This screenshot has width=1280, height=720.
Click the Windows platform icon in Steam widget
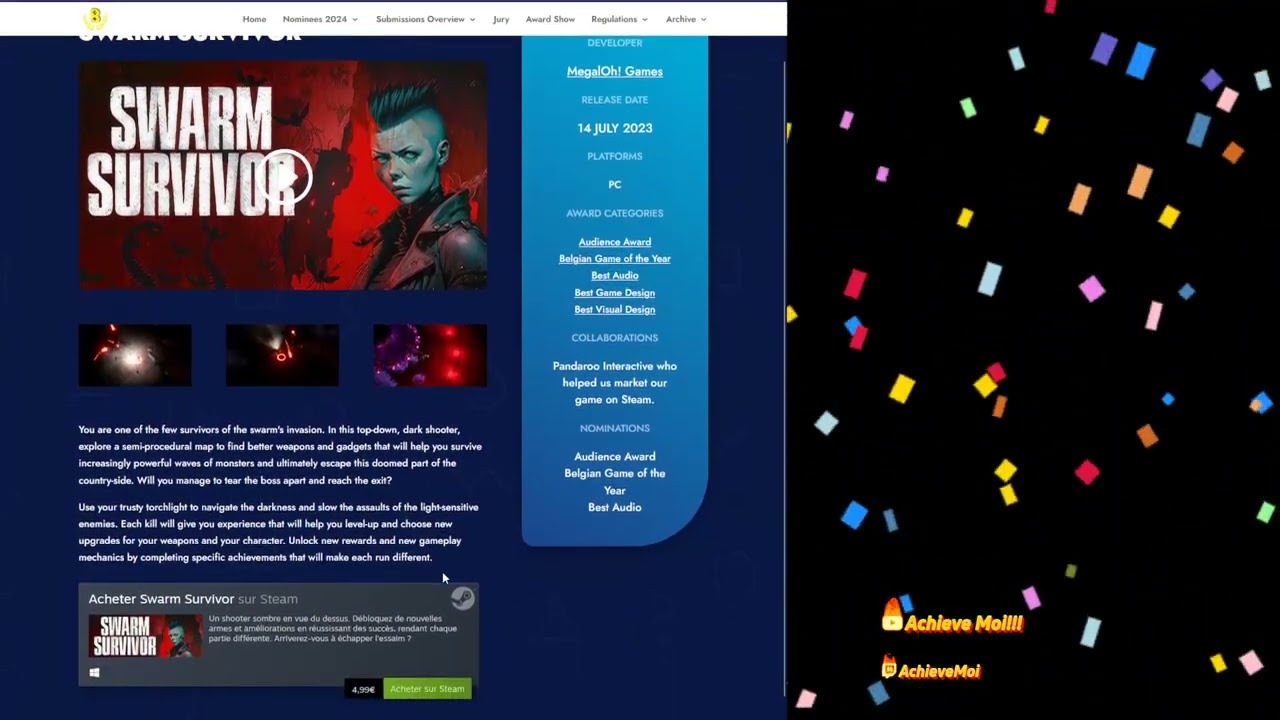pos(94,673)
